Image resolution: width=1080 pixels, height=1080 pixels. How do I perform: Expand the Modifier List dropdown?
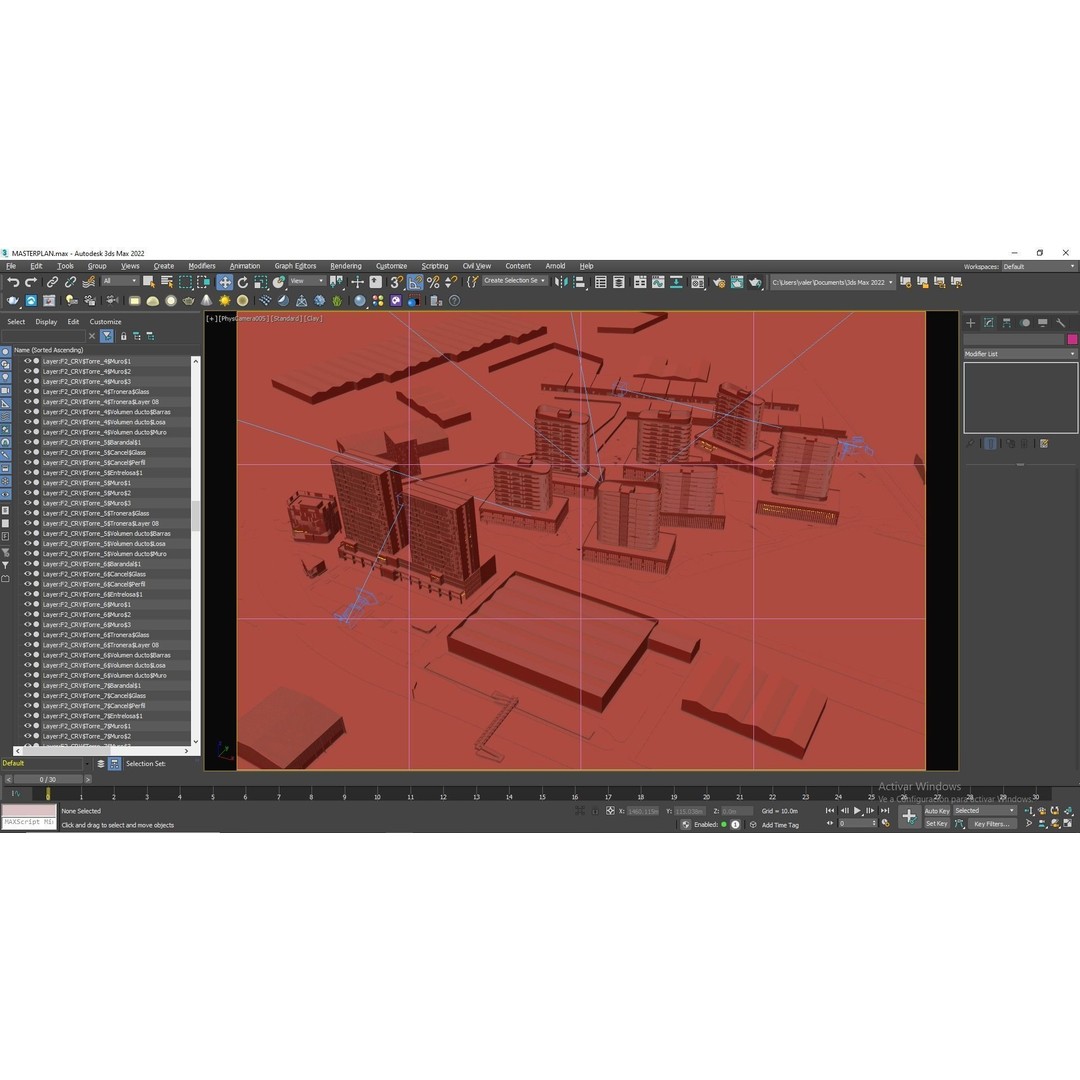(x=1020, y=354)
